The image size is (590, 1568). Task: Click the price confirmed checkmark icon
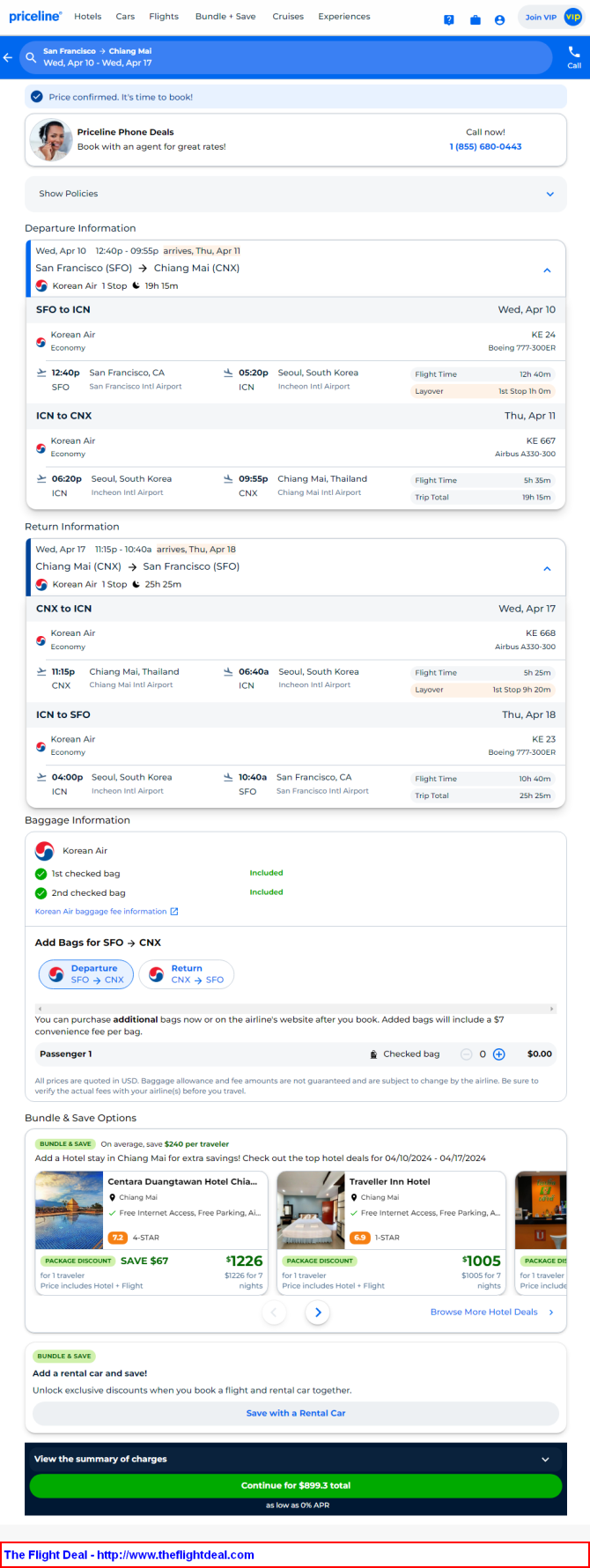pos(37,97)
